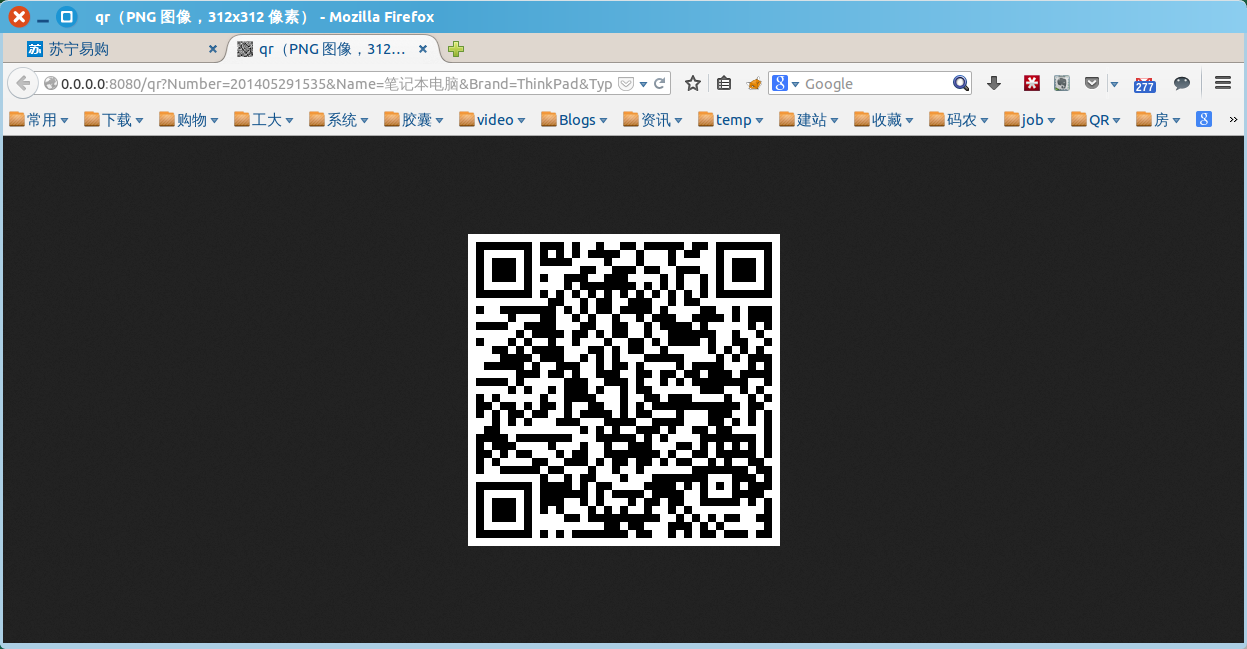Open the 系统 bookmarks folder

tap(339, 120)
